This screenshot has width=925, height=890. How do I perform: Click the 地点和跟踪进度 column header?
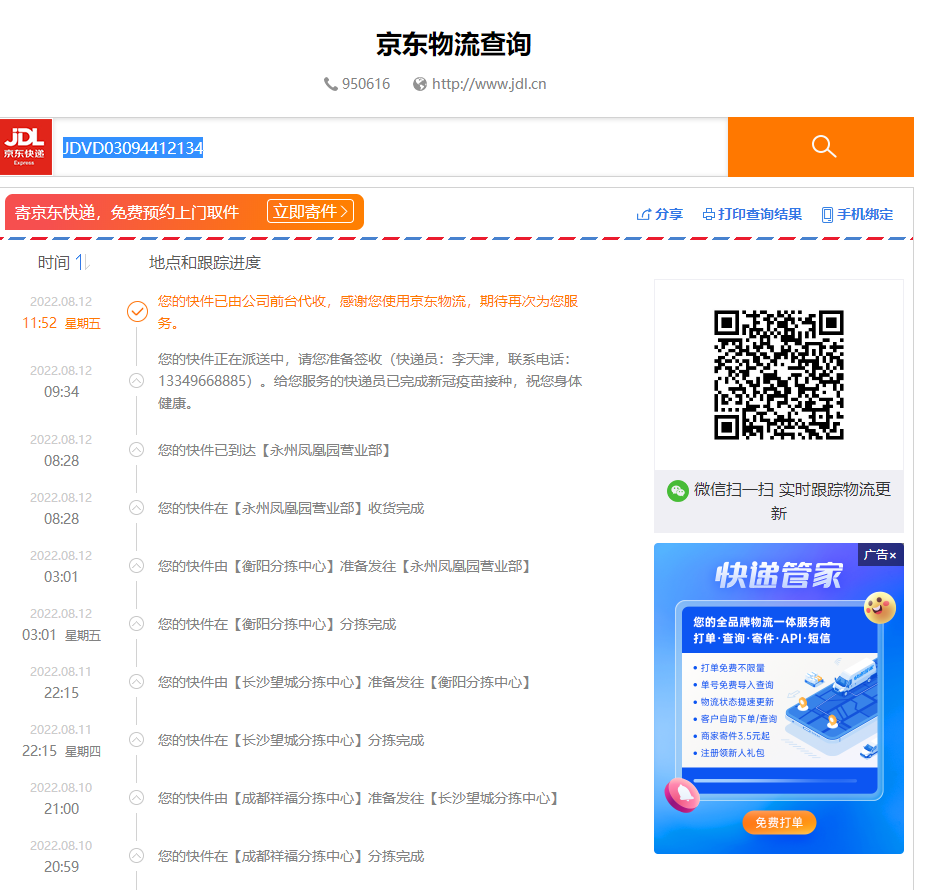(205, 262)
